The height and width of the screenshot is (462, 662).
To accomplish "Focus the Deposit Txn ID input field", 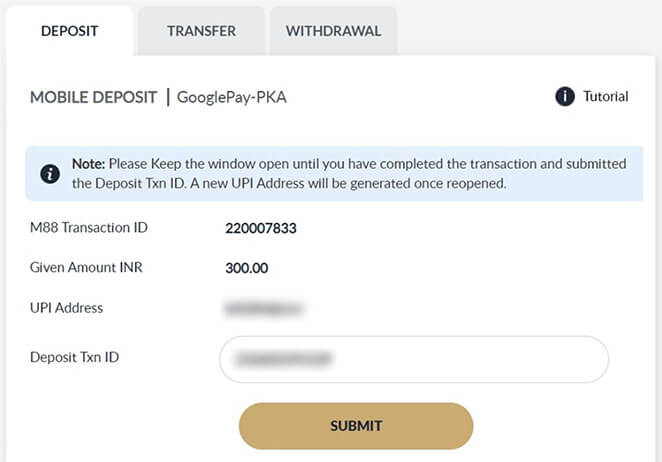I will point(413,358).
